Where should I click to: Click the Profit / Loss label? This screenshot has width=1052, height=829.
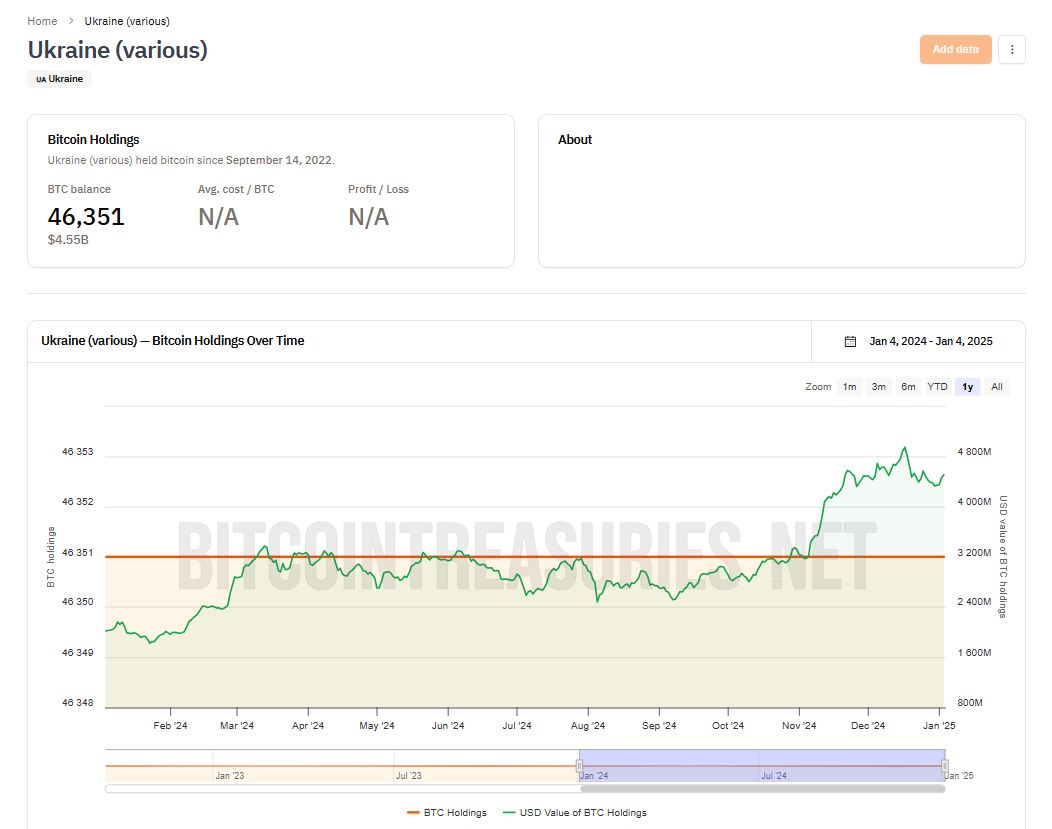pos(378,189)
